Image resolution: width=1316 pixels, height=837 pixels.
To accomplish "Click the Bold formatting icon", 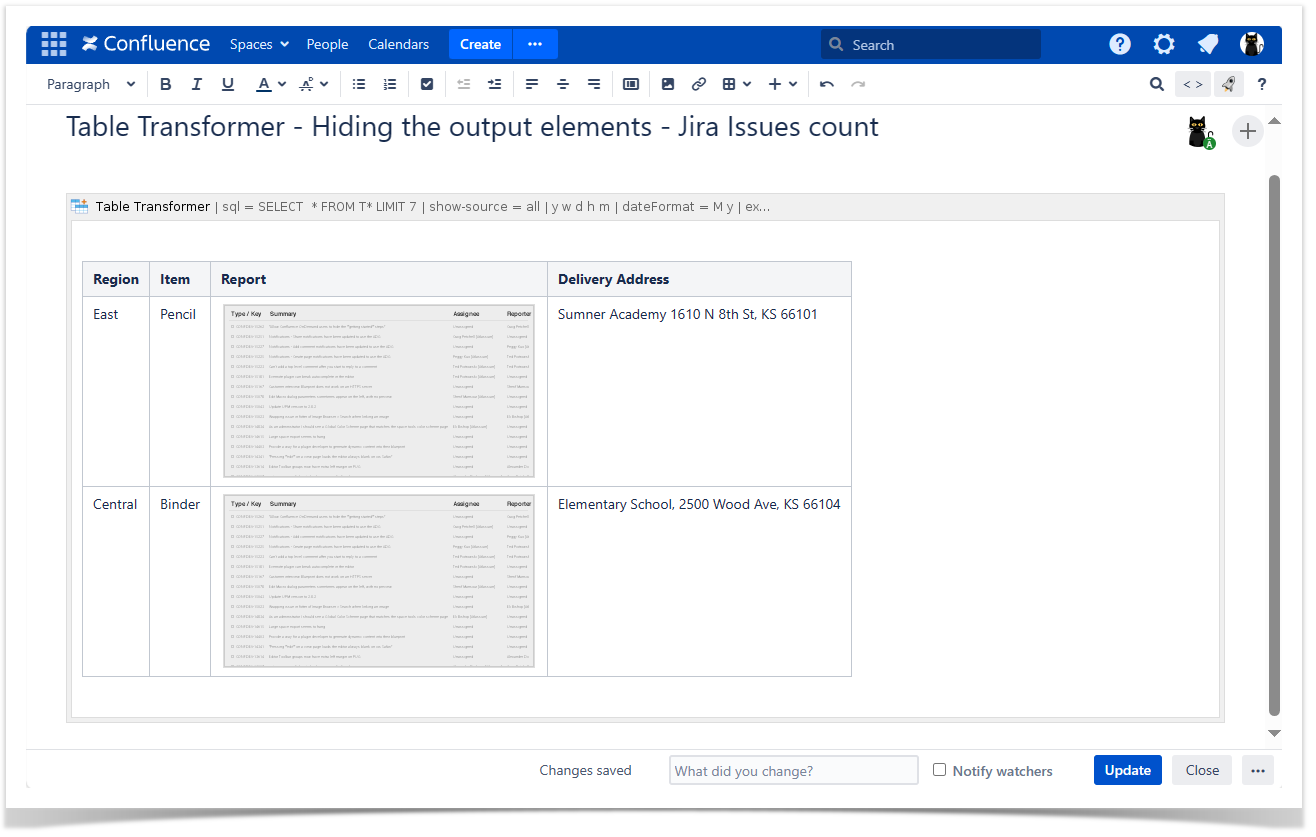I will (166, 85).
